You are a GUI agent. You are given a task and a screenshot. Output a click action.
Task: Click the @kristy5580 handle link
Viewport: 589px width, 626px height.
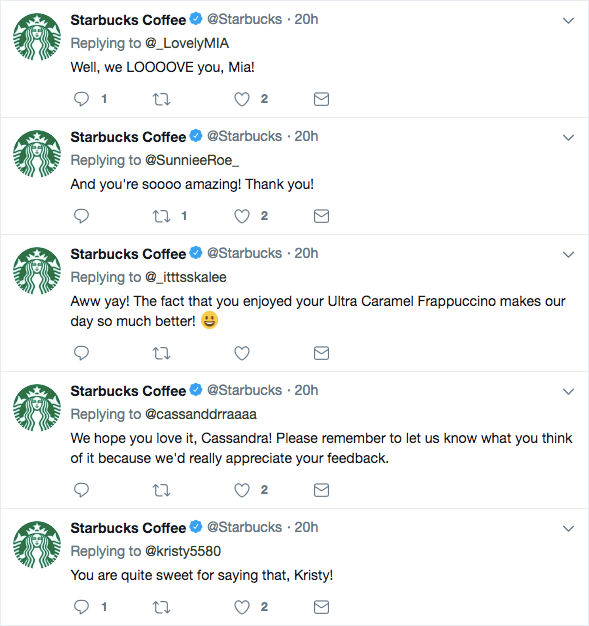[x=183, y=551]
